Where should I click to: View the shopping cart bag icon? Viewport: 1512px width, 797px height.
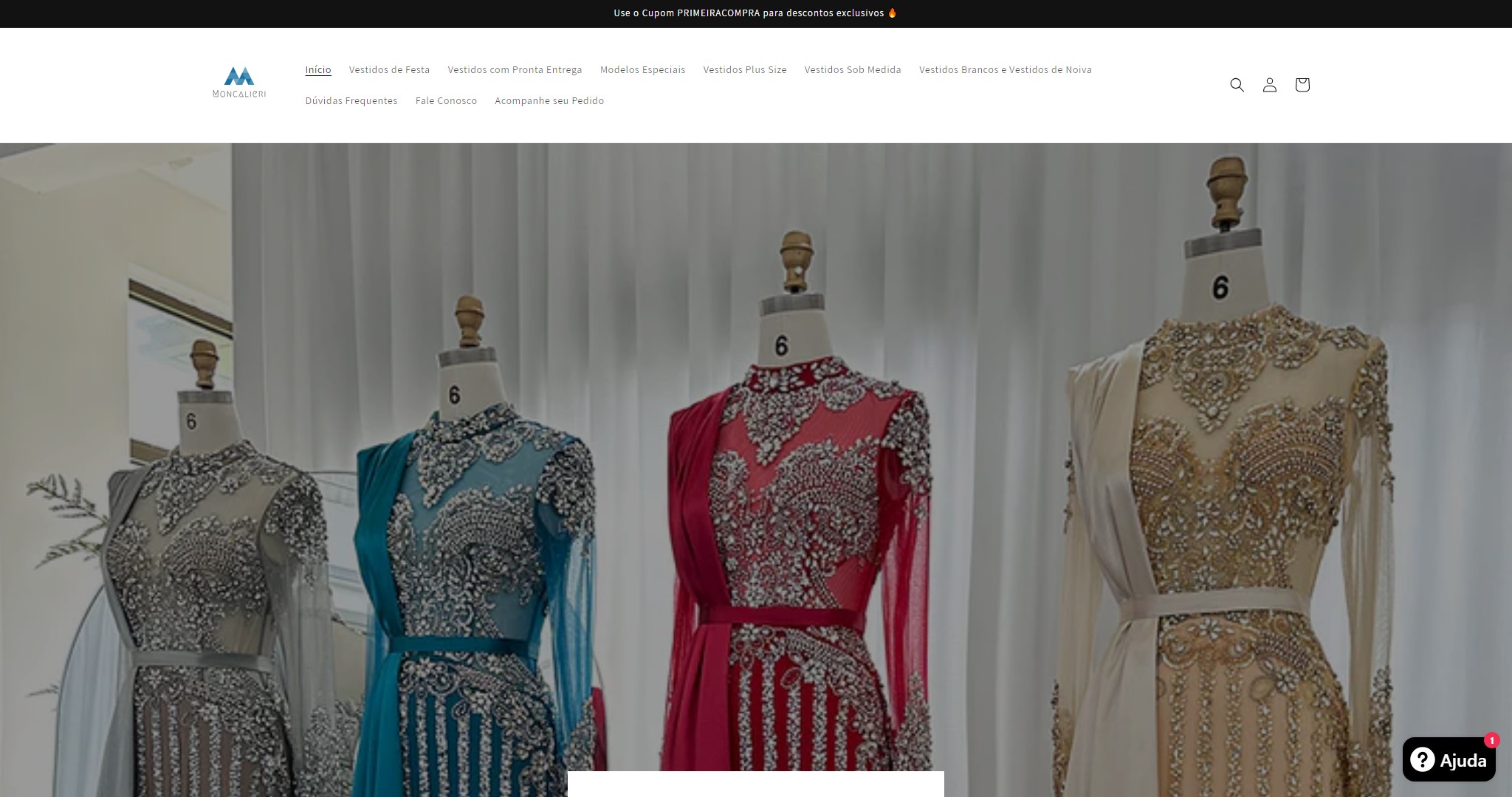[1303, 85]
